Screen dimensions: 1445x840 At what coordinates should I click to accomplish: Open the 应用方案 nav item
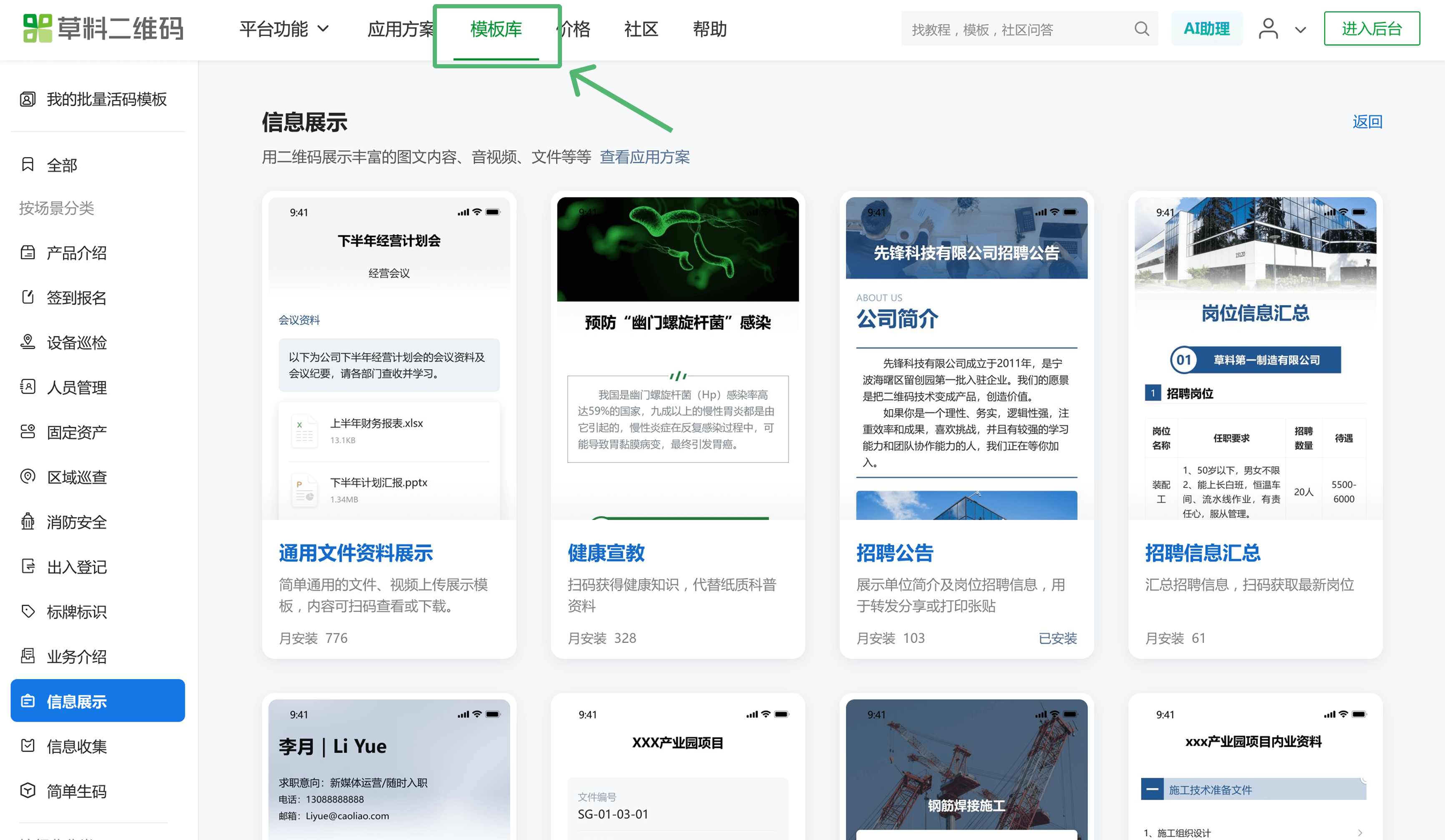click(x=400, y=29)
